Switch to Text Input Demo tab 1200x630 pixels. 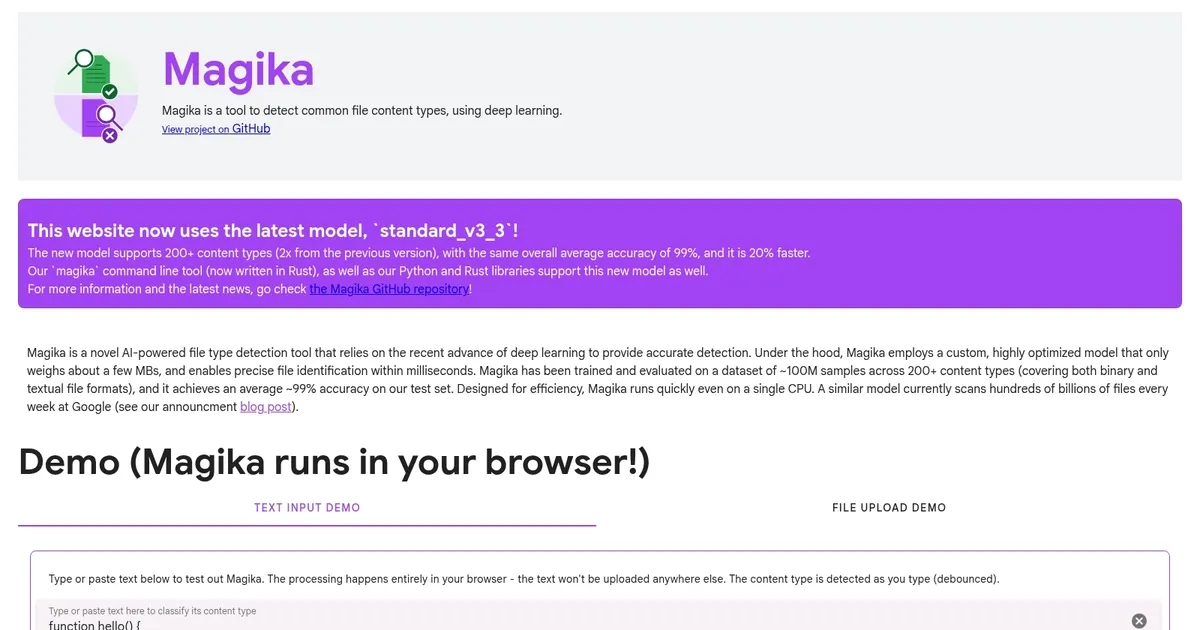point(307,508)
